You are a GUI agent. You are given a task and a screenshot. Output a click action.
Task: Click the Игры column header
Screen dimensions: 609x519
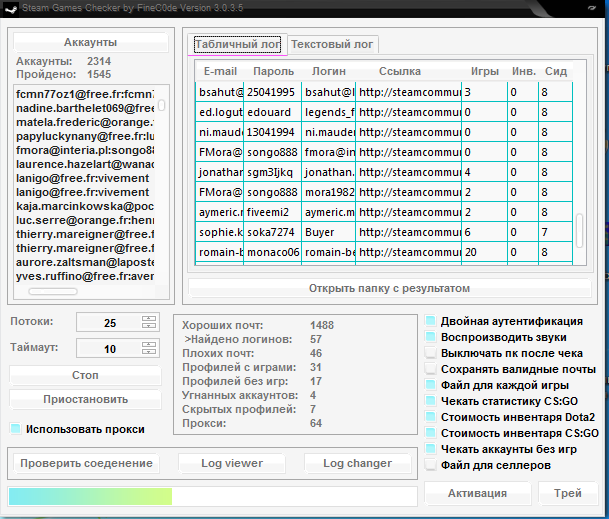tap(485, 71)
